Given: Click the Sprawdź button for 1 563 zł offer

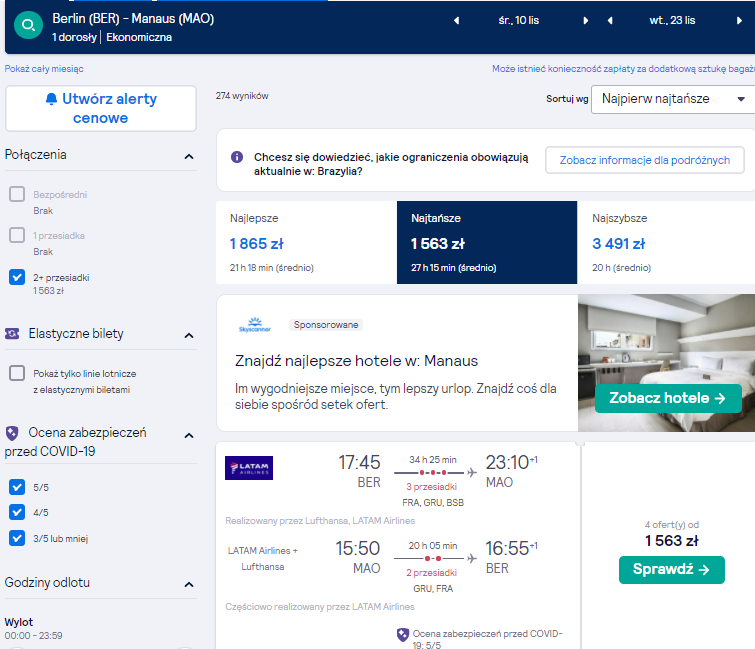Looking at the screenshot, I should click(672, 570).
